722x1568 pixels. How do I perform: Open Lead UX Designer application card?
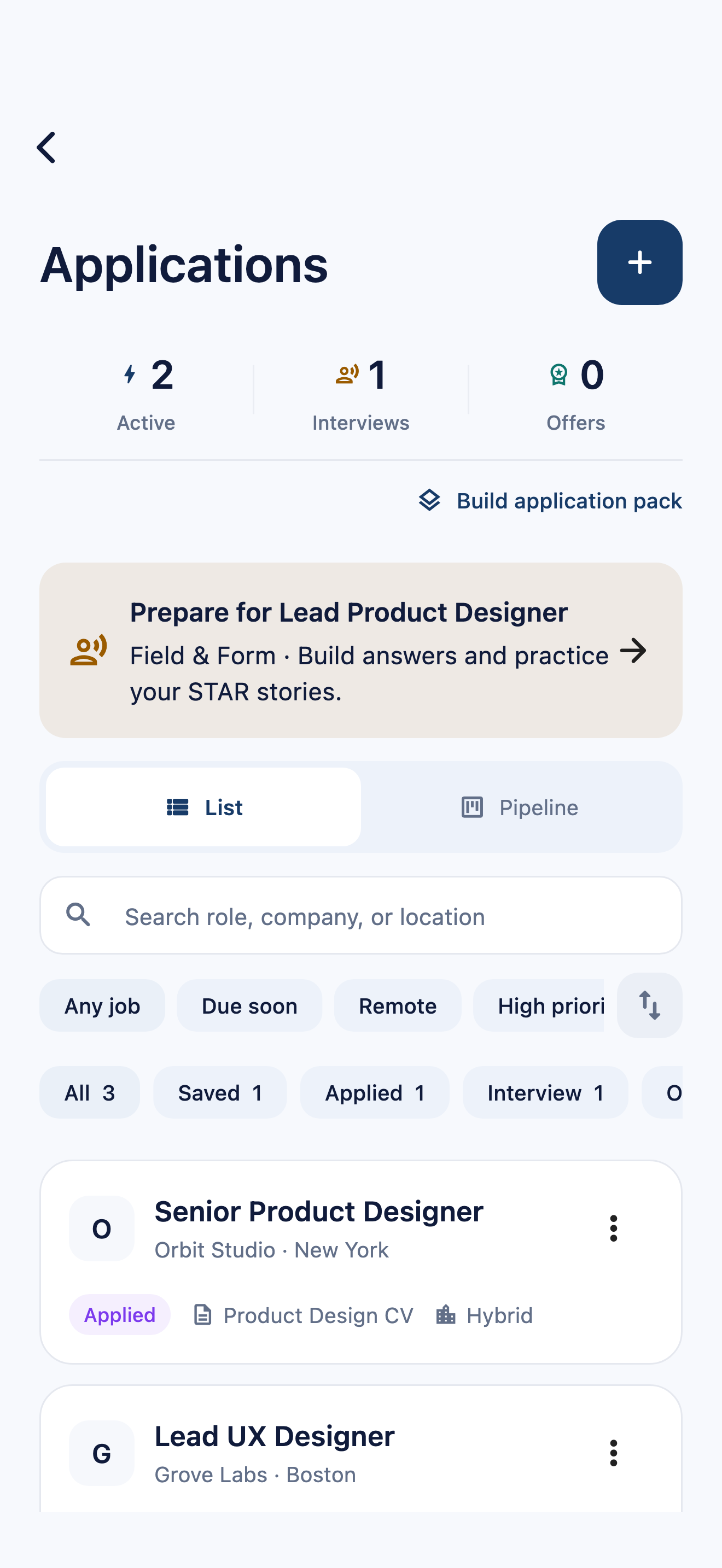click(x=361, y=1449)
